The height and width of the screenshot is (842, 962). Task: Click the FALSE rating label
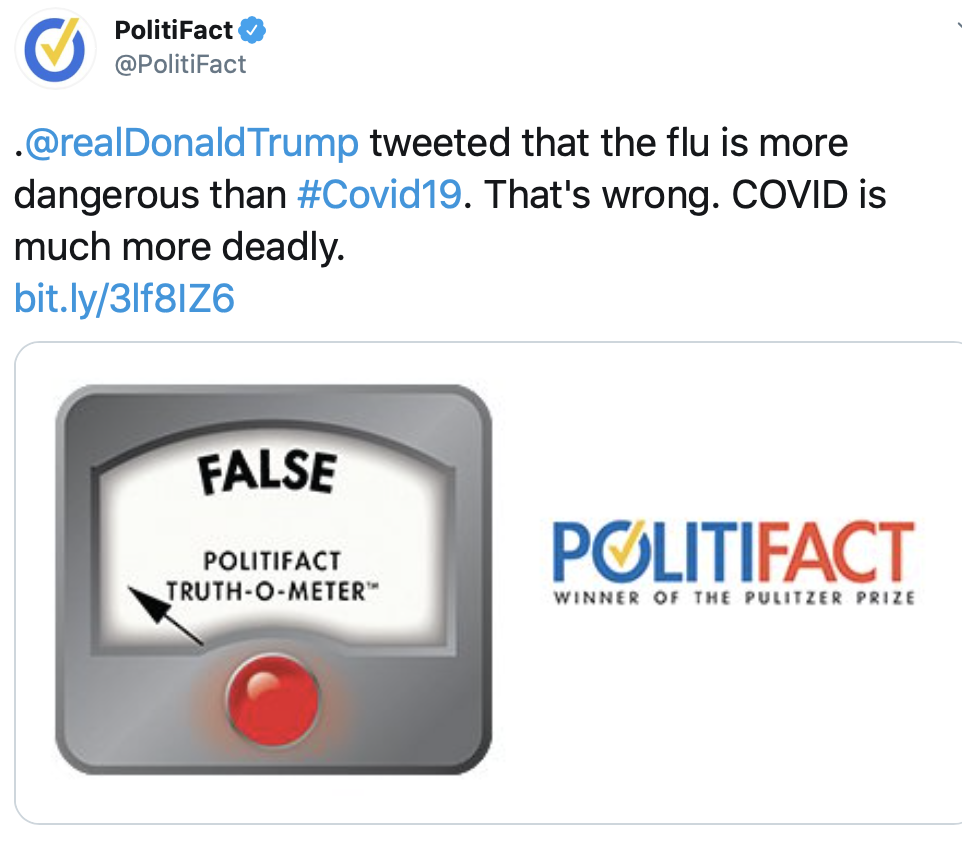point(266,472)
